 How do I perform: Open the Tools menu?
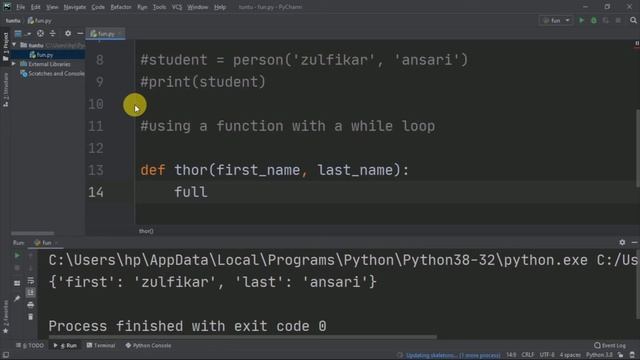click(x=159, y=7)
